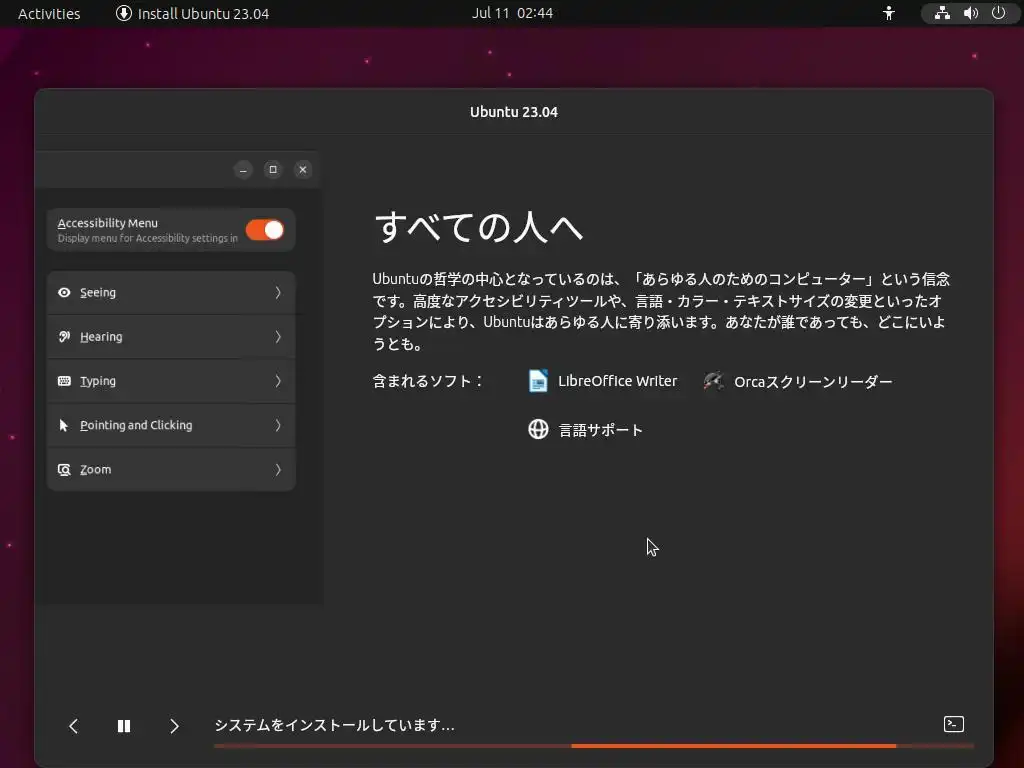This screenshot has width=1024, height=768.
Task: Close the Accessibility settings window
Action: click(303, 170)
